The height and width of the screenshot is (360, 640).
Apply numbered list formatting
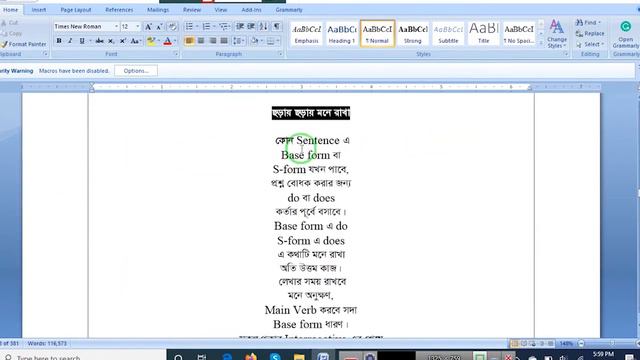pos(207,27)
